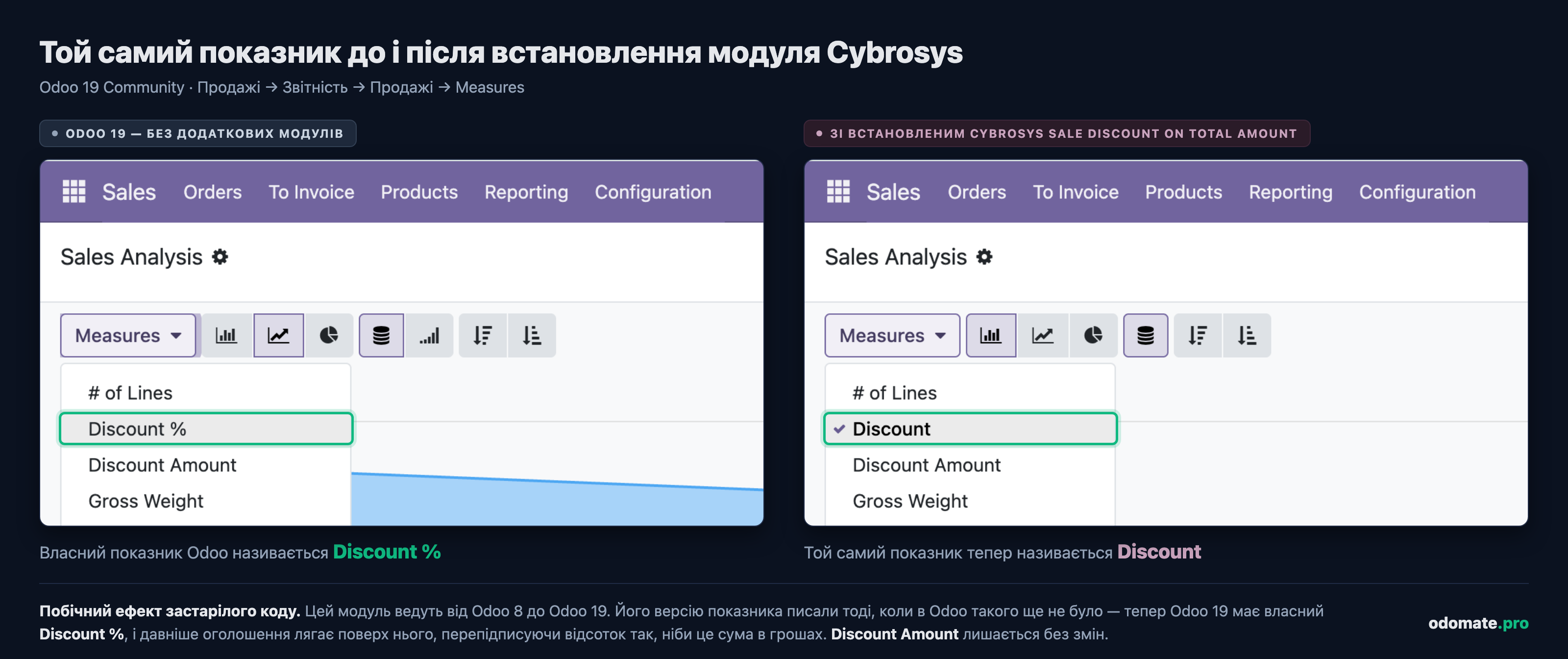Open Orders menu in stock Odoo screenshot
Viewport: 1568px width, 659px height.
click(x=213, y=193)
